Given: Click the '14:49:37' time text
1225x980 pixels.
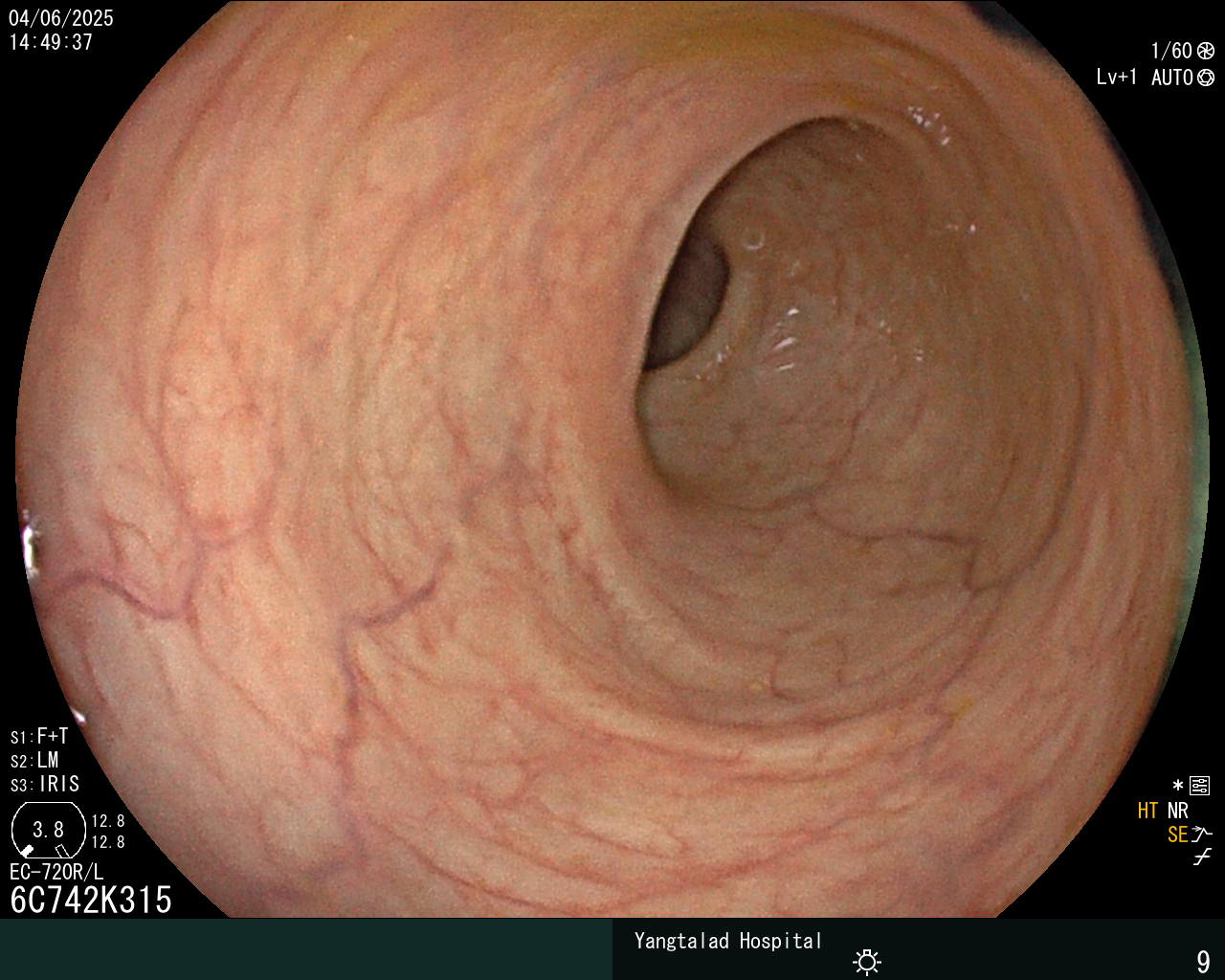Looking at the screenshot, I should click(x=51, y=42).
